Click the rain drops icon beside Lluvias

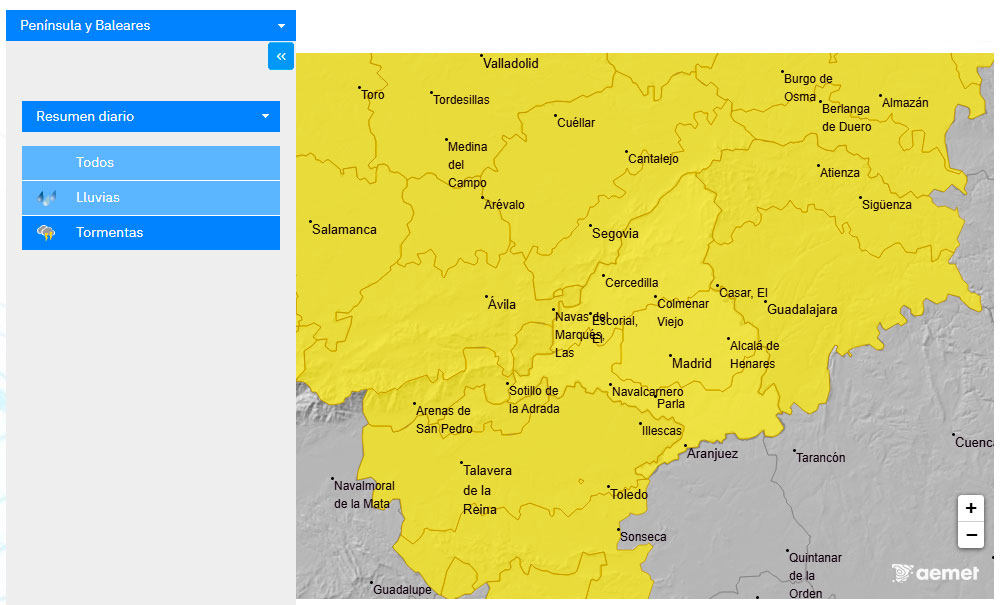click(x=46, y=198)
